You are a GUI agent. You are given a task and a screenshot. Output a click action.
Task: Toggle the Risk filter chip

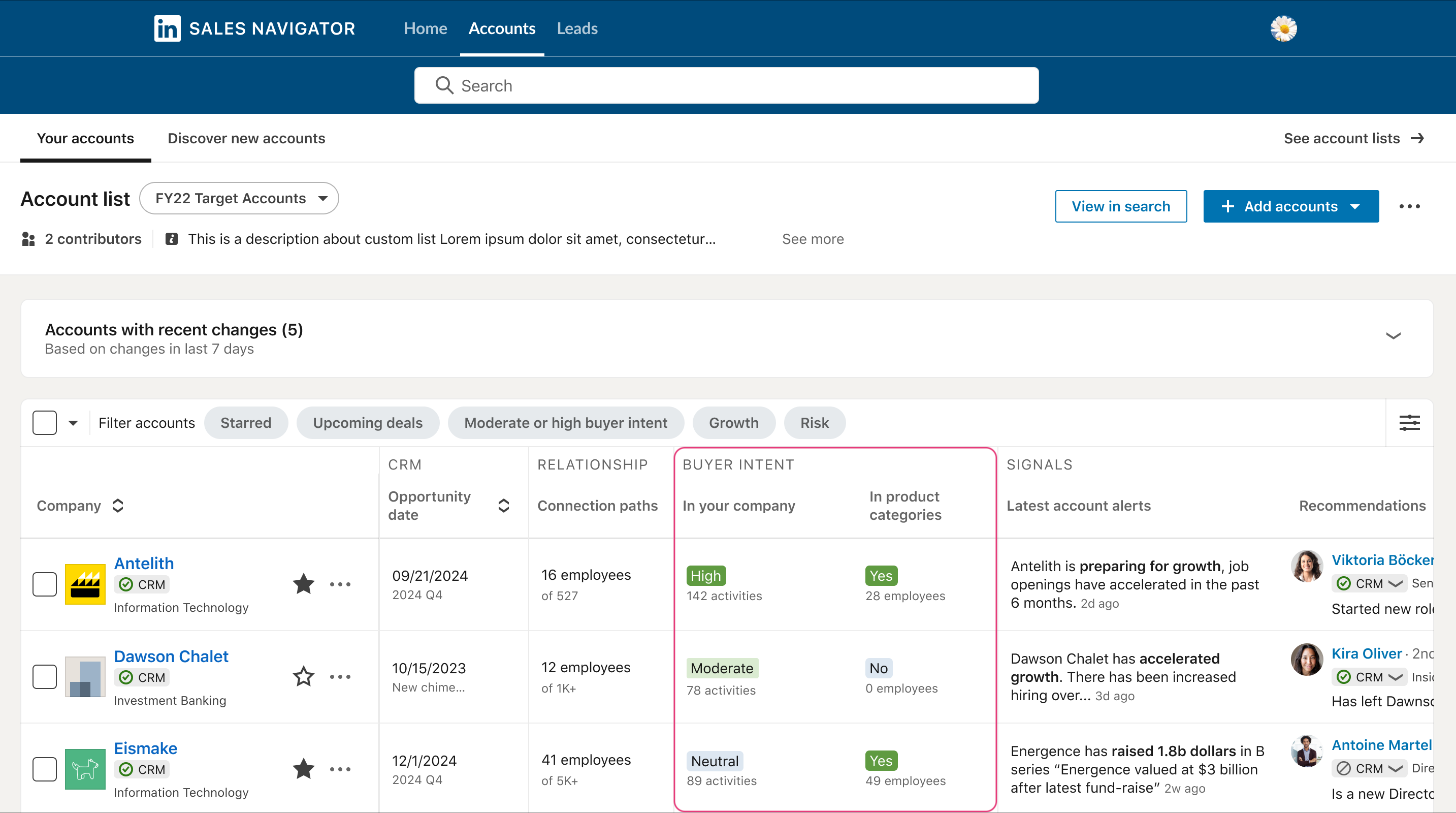(x=815, y=422)
